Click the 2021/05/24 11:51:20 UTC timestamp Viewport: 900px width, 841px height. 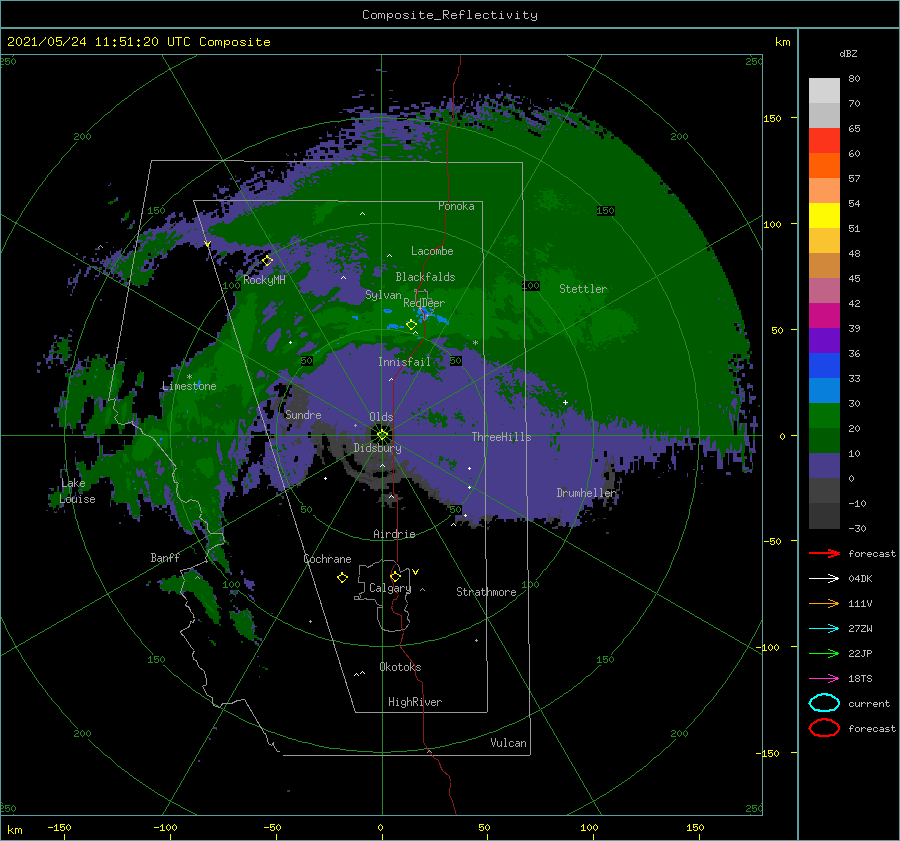coord(138,42)
